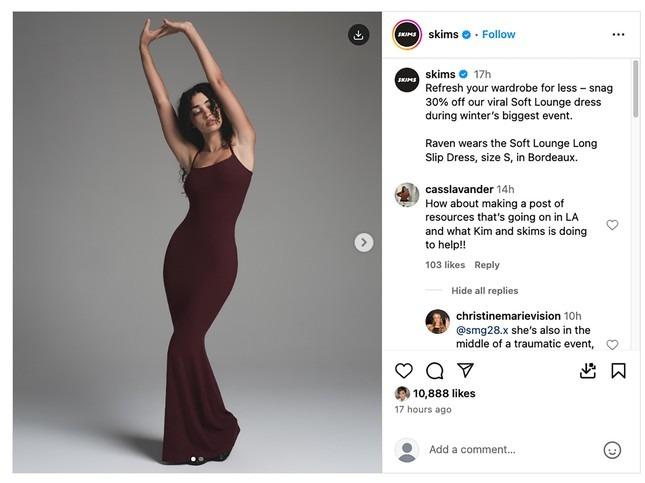The width and height of the screenshot is (645, 483).
Task: Reply to casslavander's comment
Action: tap(487, 265)
